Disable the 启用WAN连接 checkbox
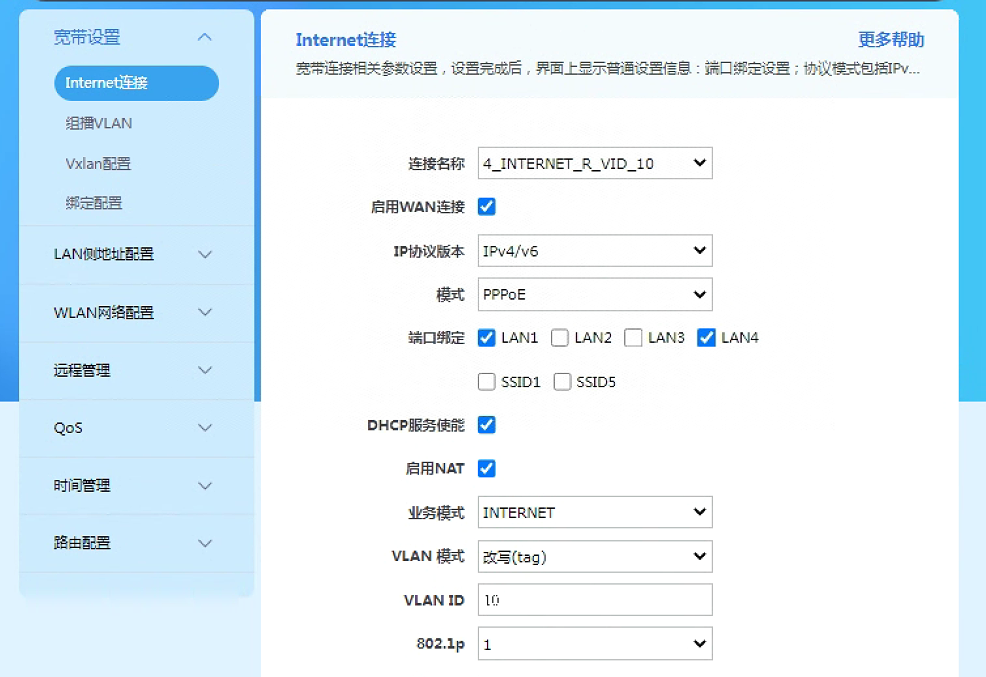Viewport: 986px width, 677px height. pos(486,206)
